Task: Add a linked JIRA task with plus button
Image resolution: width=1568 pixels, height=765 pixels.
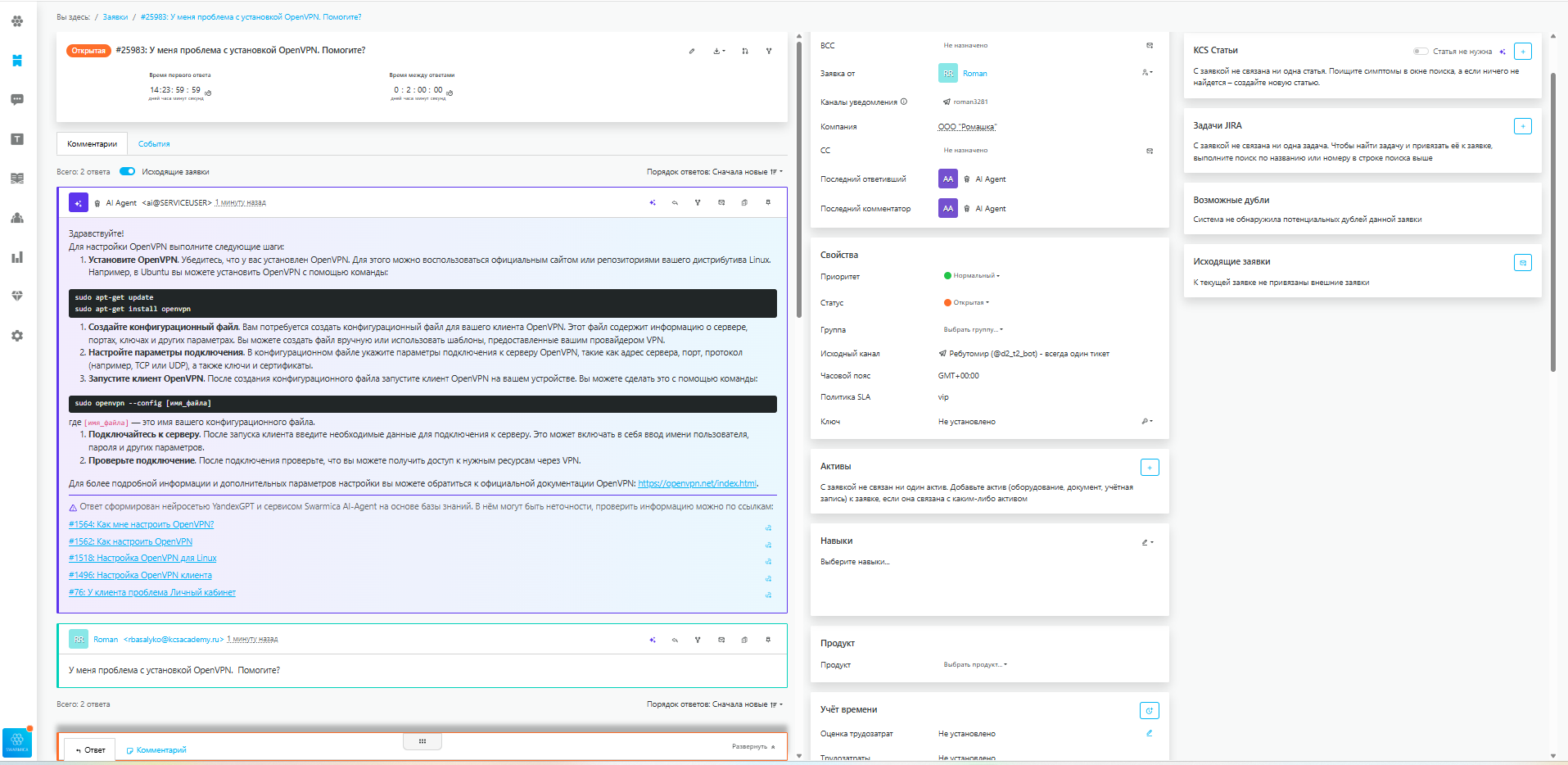Action: click(1522, 126)
